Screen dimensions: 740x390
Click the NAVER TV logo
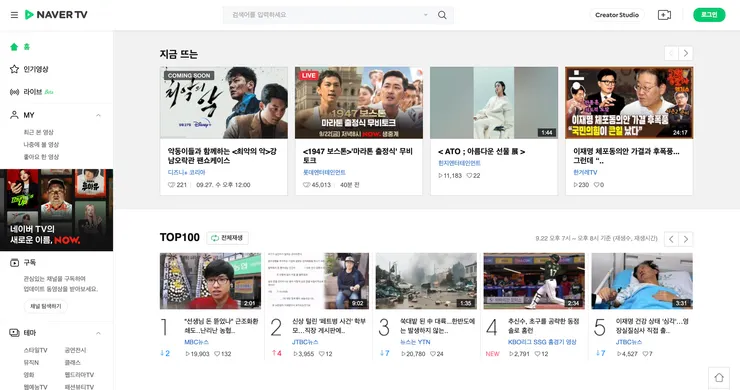click(56, 15)
